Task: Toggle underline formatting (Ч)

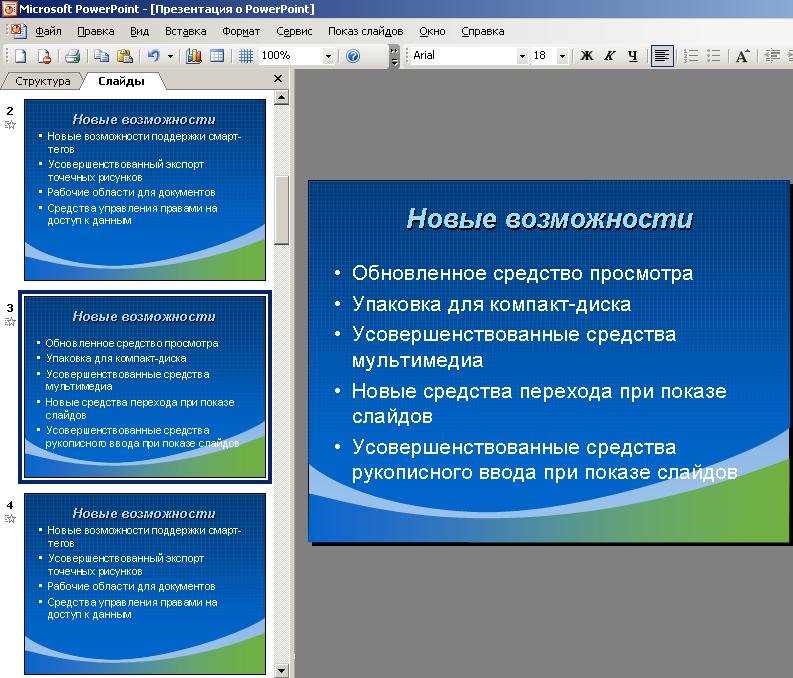Action: (633, 56)
